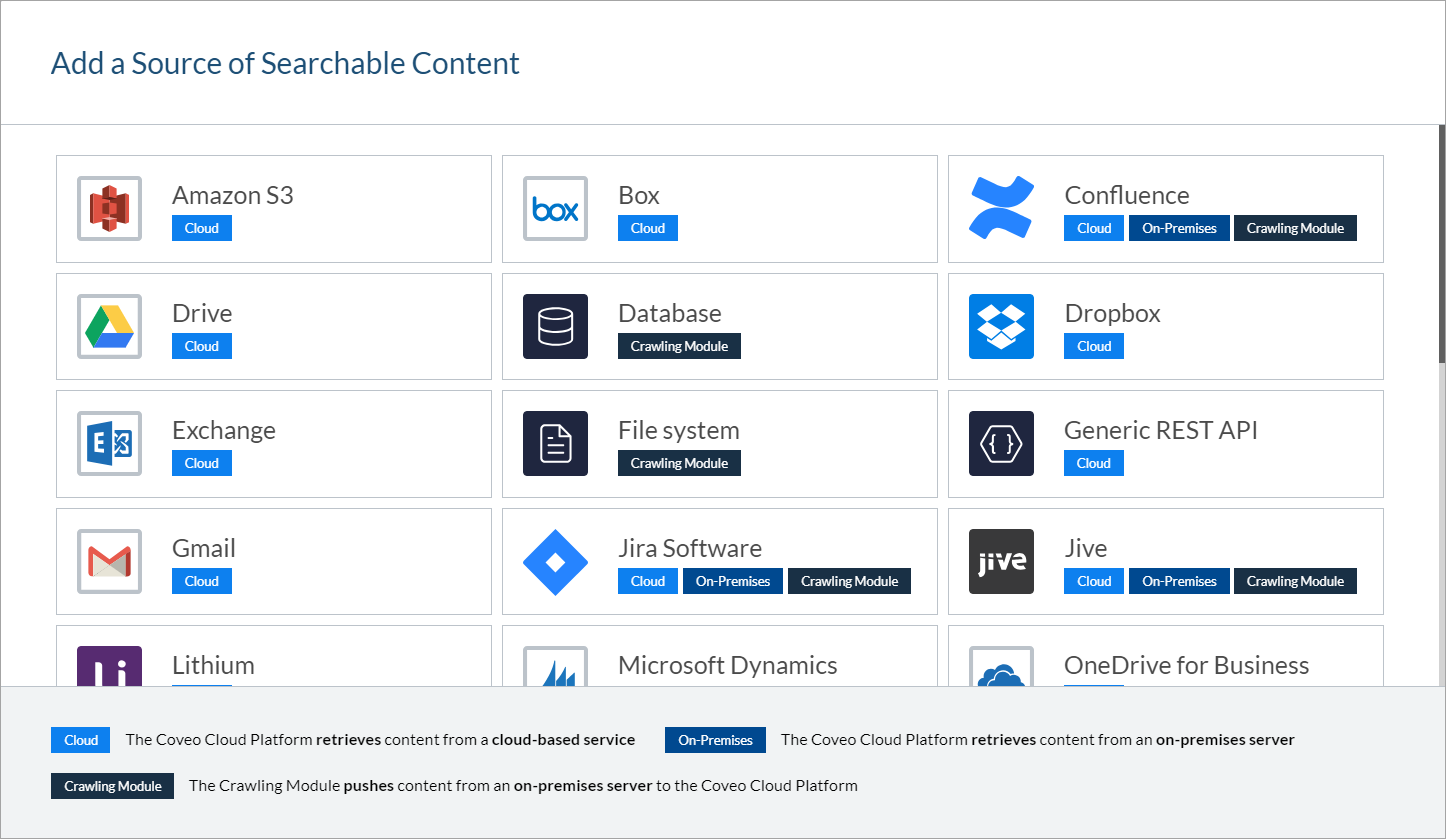Viewport: 1446px width, 839px height.
Task: Open the Generic REST API source title
Action: [x=1161, y=430]
